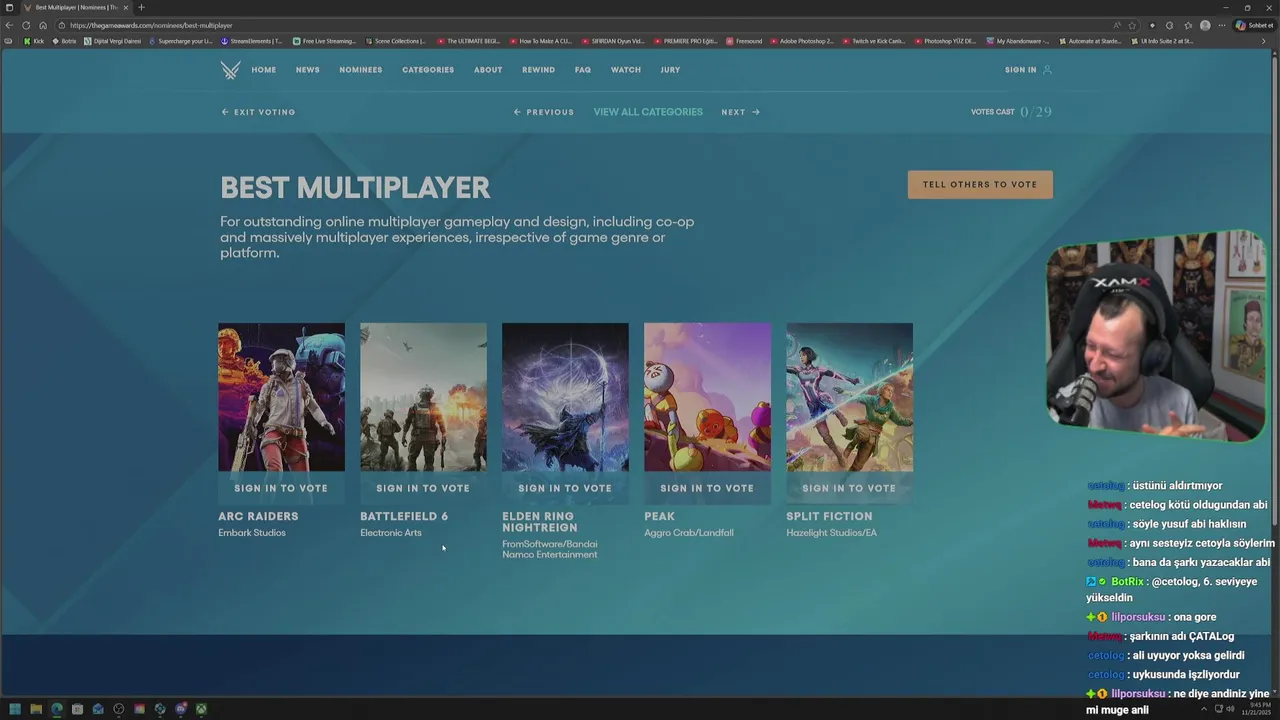Image resolution: width=1280 pixels, height=720 pixels.
Task: Open VIEW ALL CATEGORIES
Action: click(x=648, y=112)
